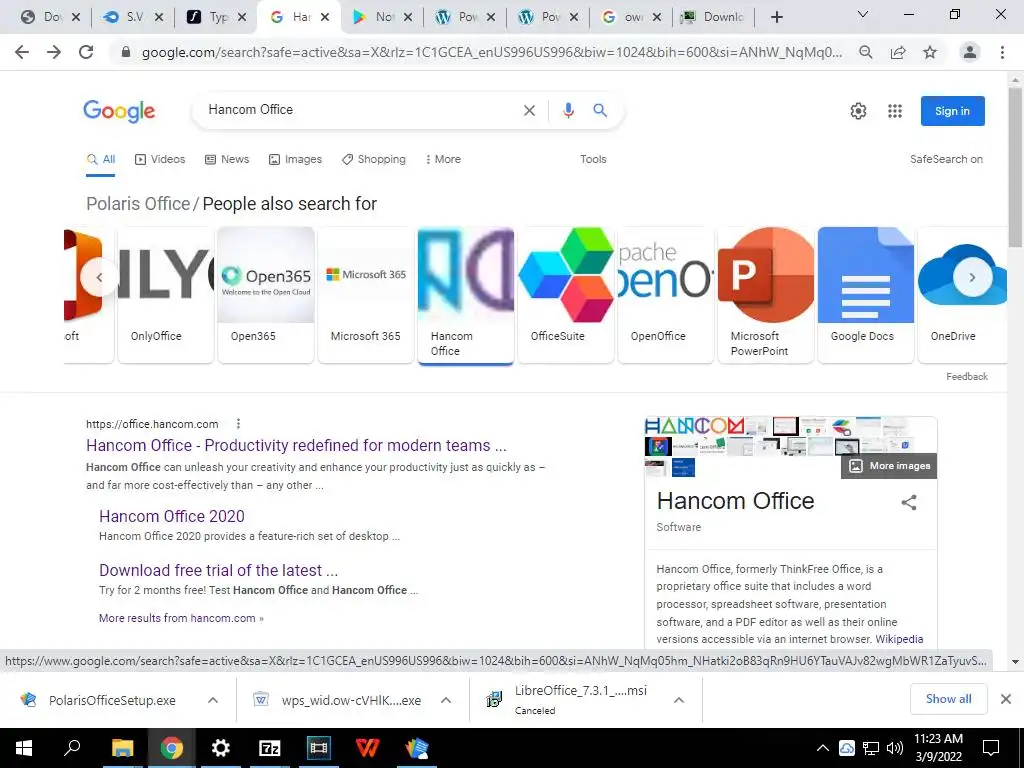This screenshot has height=768, width=1024.
Task: Open Hancom Office Productivity redefined result
Action: (x=296, y=445)
